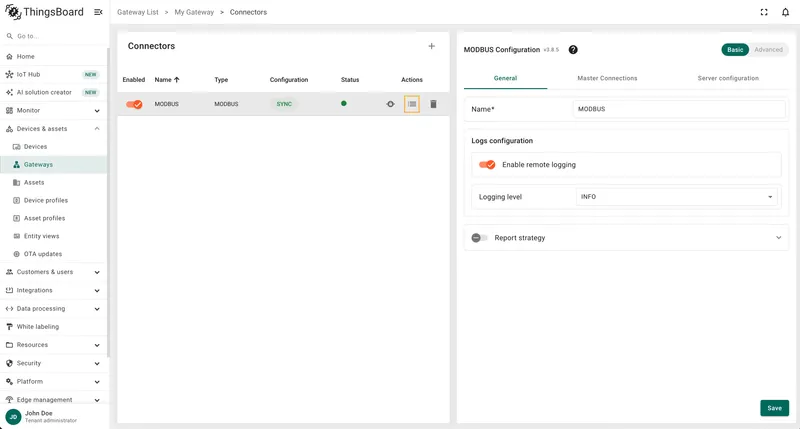Screen dimensions: 800x429
Task: Delete the MODBUS connector via trash icon
Action: tap(433, 104)
